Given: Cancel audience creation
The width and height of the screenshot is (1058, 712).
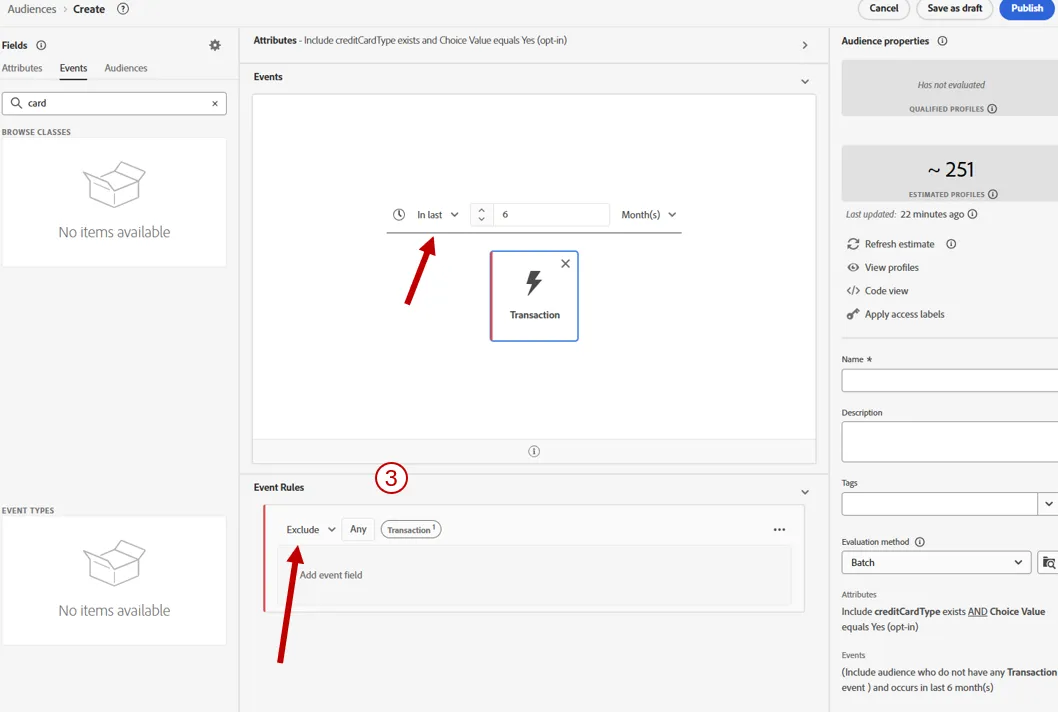Looking at the screenshot, I should click(x=884, y=9).
